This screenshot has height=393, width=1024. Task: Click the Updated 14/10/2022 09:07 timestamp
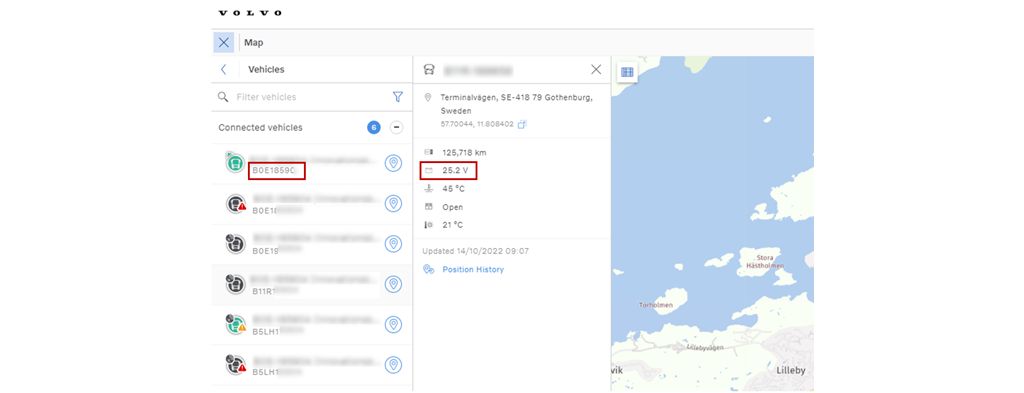pyautogui.click(x=475, y=251)
